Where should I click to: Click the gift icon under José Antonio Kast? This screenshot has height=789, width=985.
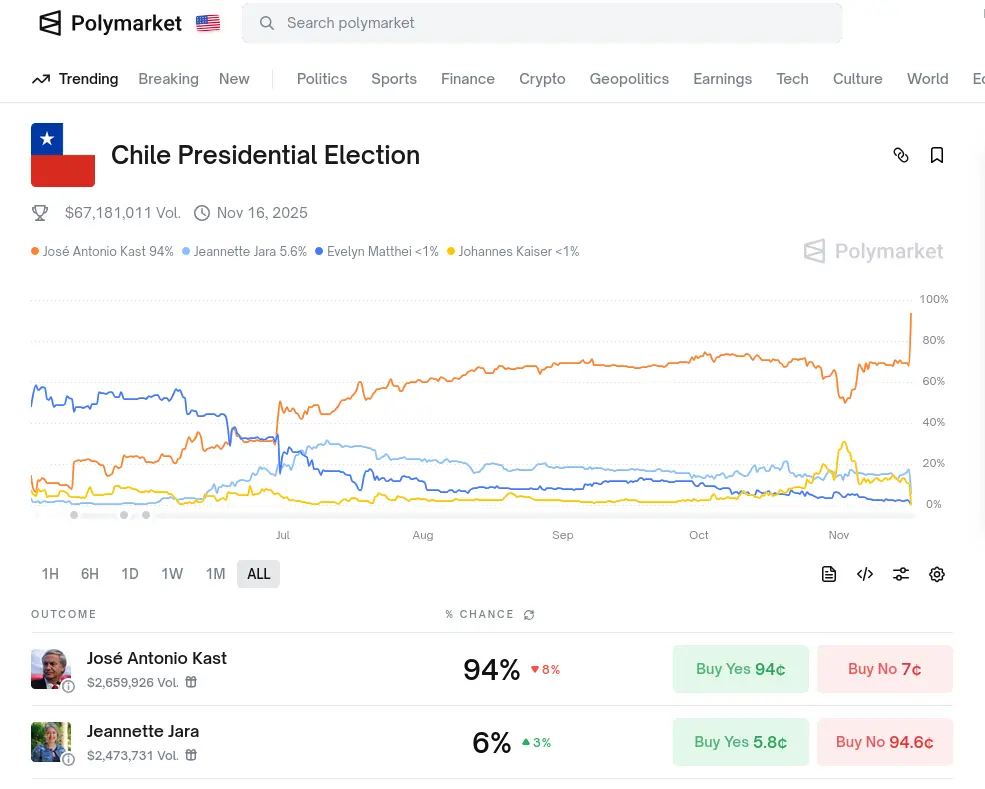point(191,682)
